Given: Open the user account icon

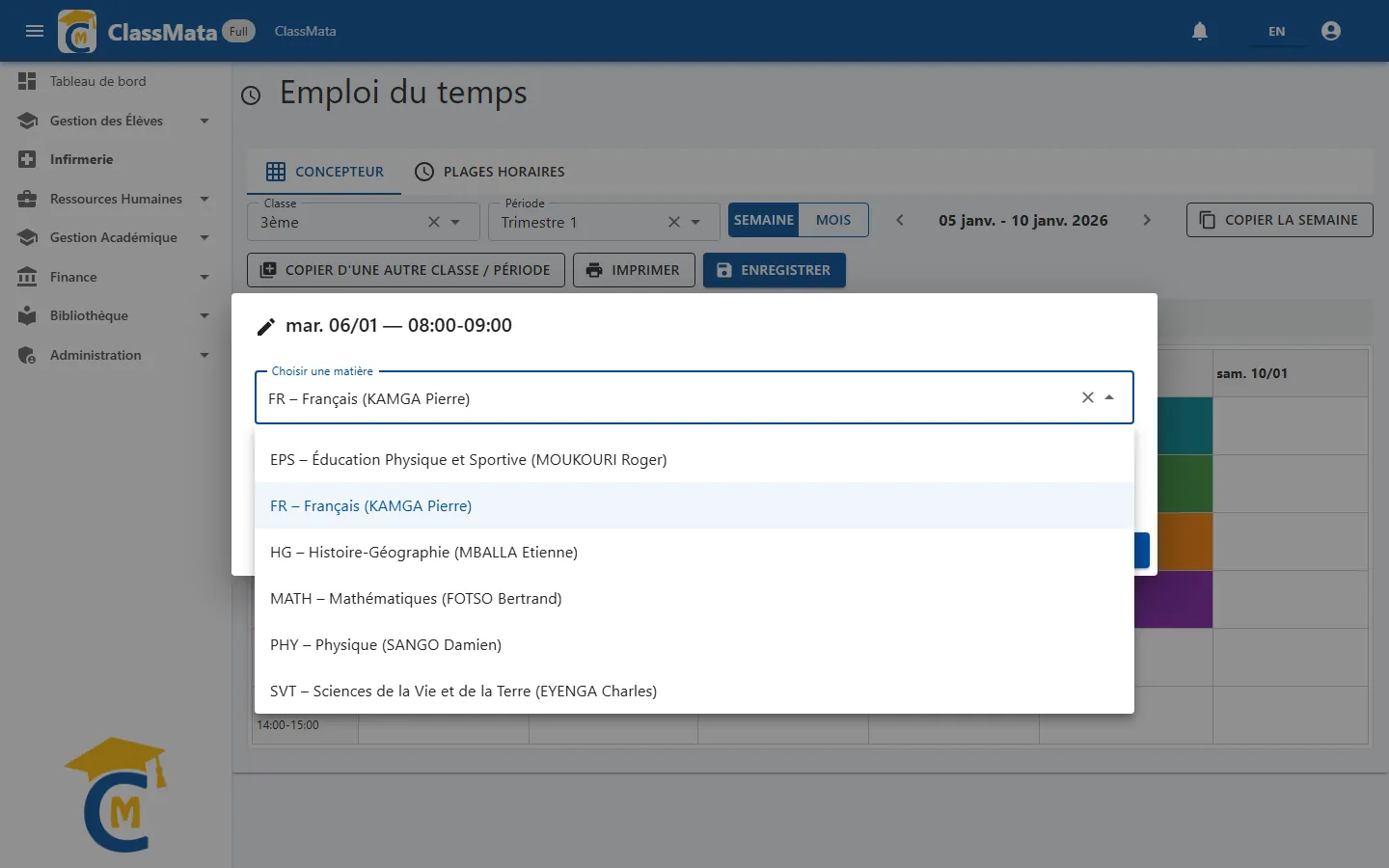Looking at the screenshot, I should pos(1331,31).
